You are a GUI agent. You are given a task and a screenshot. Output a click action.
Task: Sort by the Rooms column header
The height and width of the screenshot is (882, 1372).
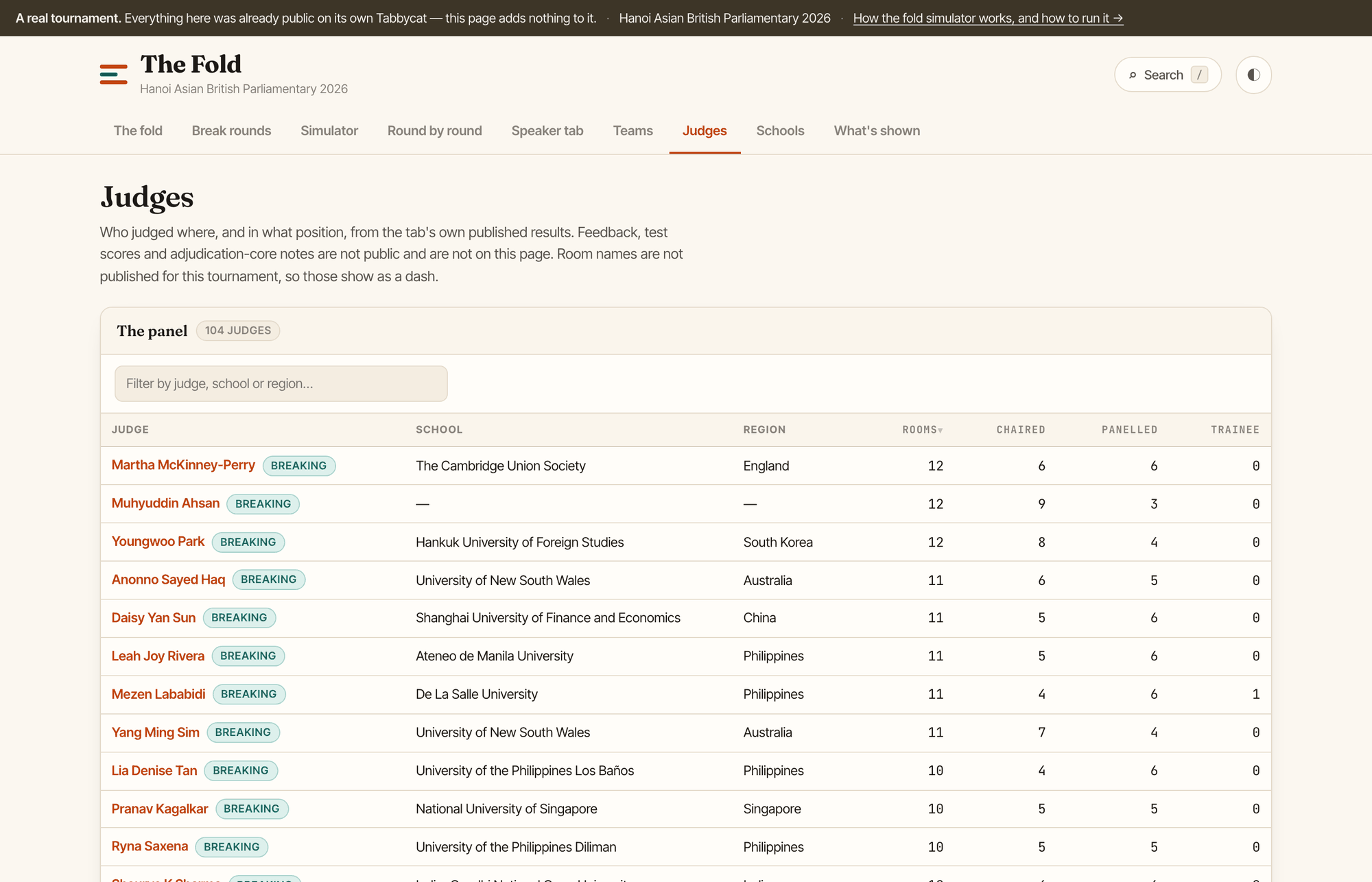pyautogui.click(x=922, y=429)
